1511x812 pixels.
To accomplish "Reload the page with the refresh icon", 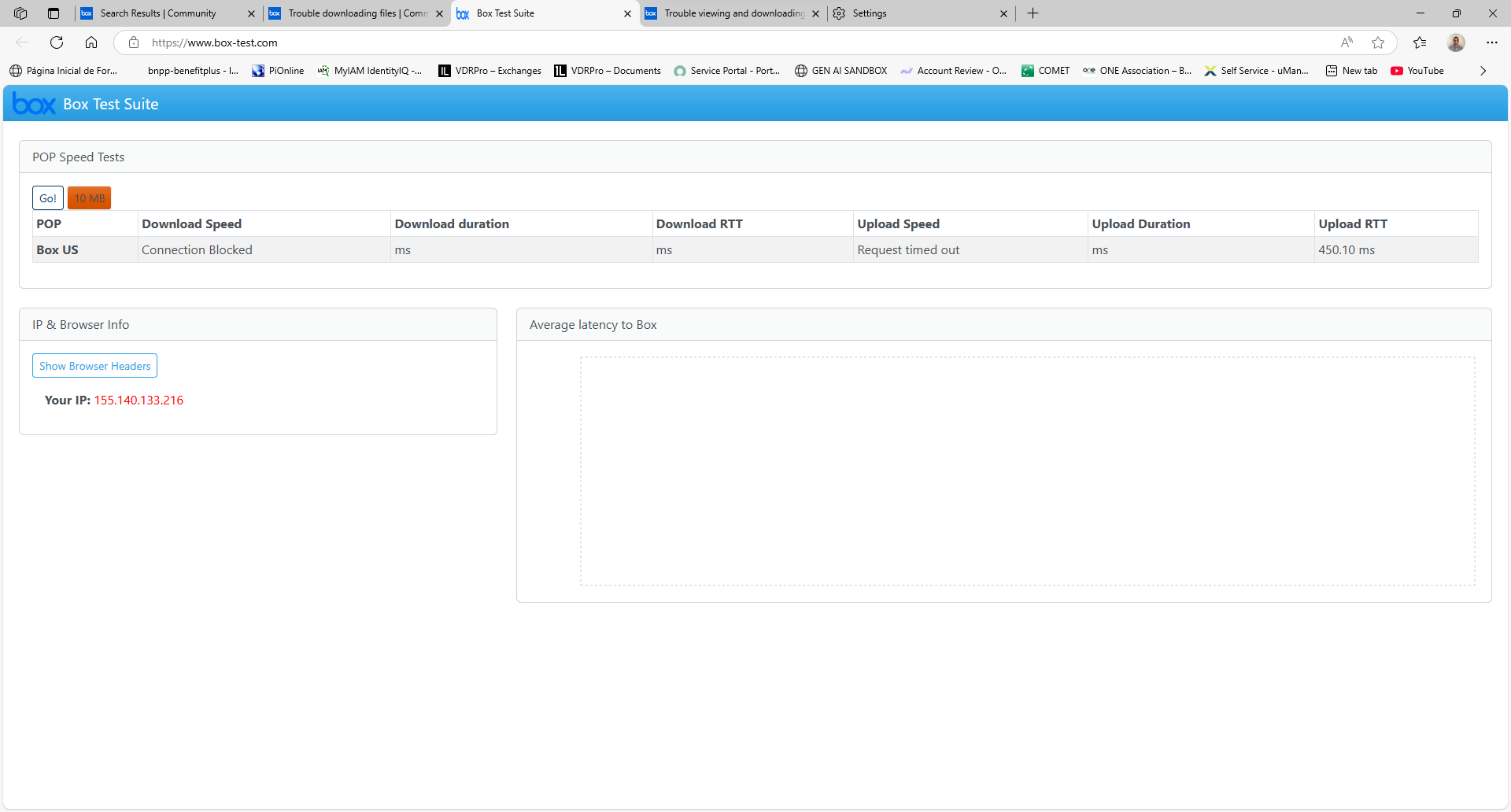I will 57,42.
